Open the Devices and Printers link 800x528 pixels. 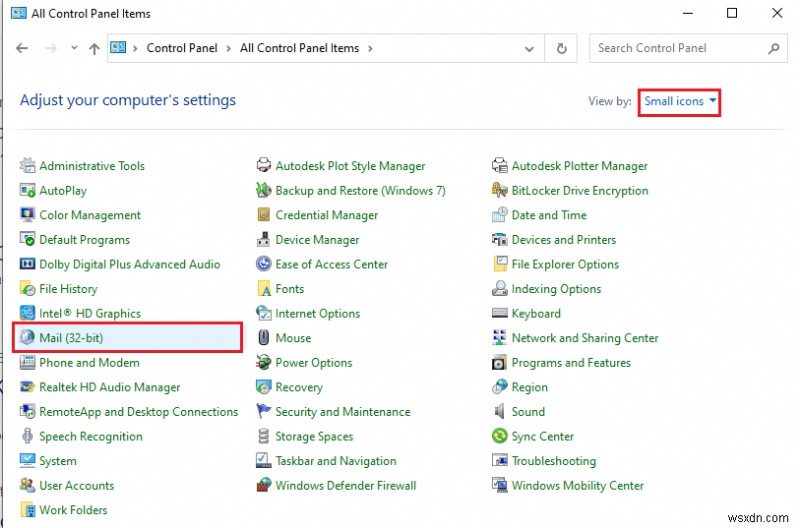click(564, 240)
